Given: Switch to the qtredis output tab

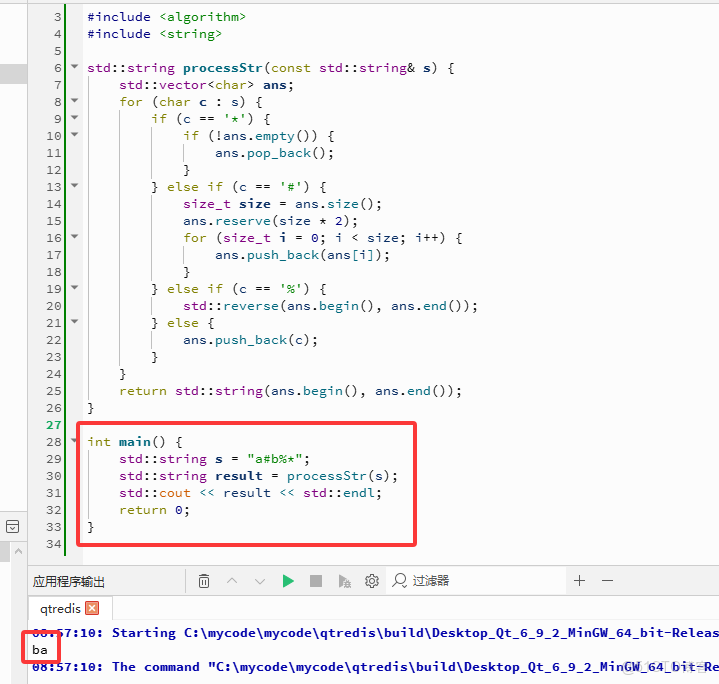Looking at the screenshot, I should click(x=61, y=608).
